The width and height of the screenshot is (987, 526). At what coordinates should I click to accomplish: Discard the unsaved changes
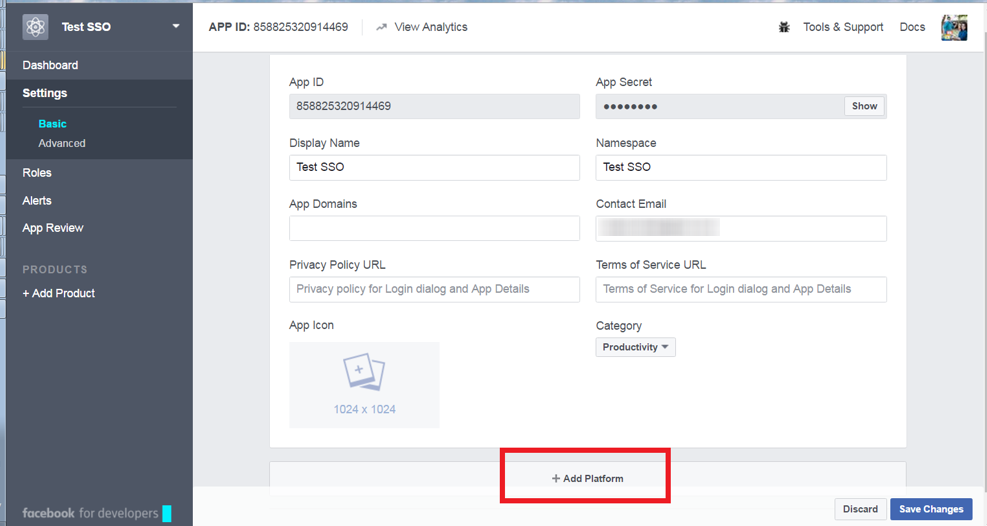(x=860, y=509)
